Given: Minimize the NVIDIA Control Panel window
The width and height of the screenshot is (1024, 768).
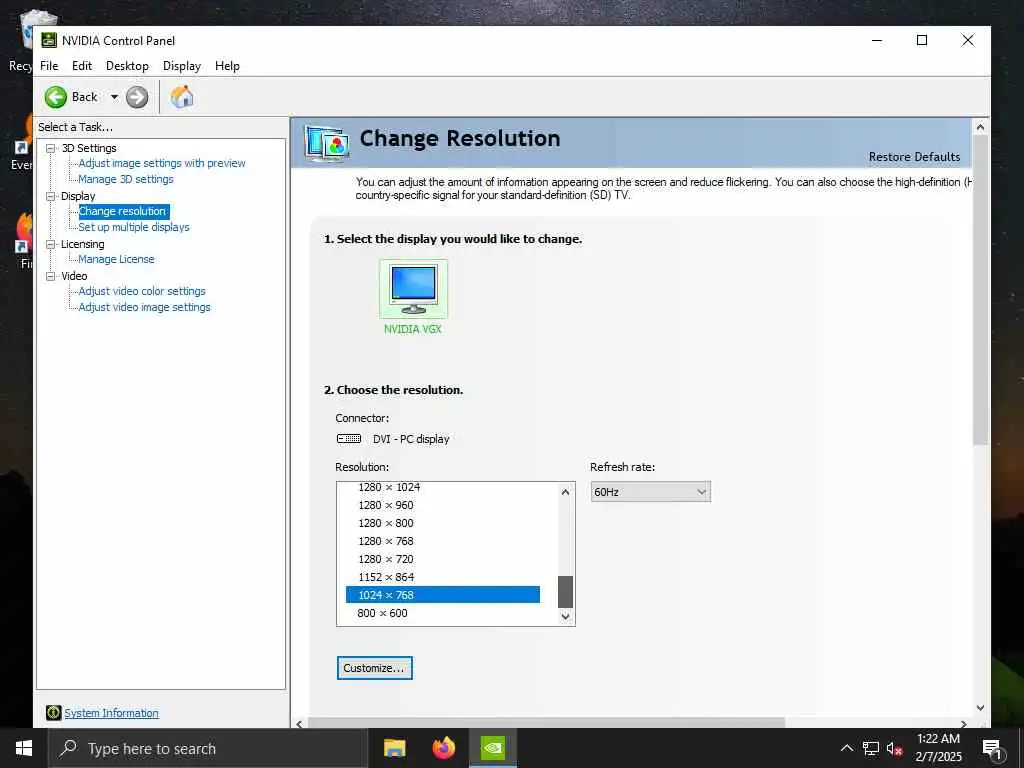Looking at the screenshot, I should coord(877,40).
